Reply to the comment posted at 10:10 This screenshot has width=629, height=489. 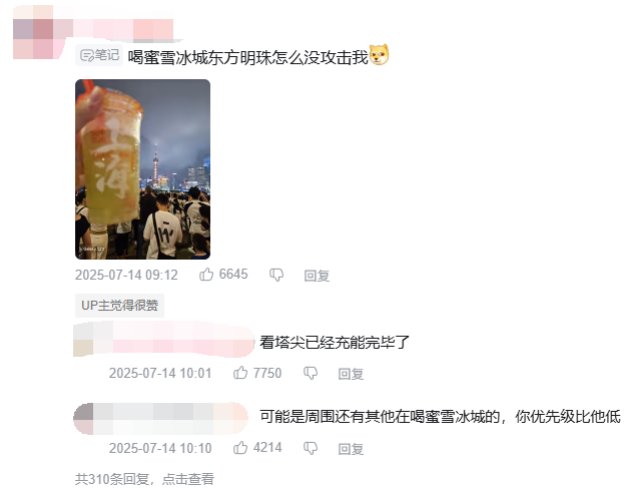point(351,448)
